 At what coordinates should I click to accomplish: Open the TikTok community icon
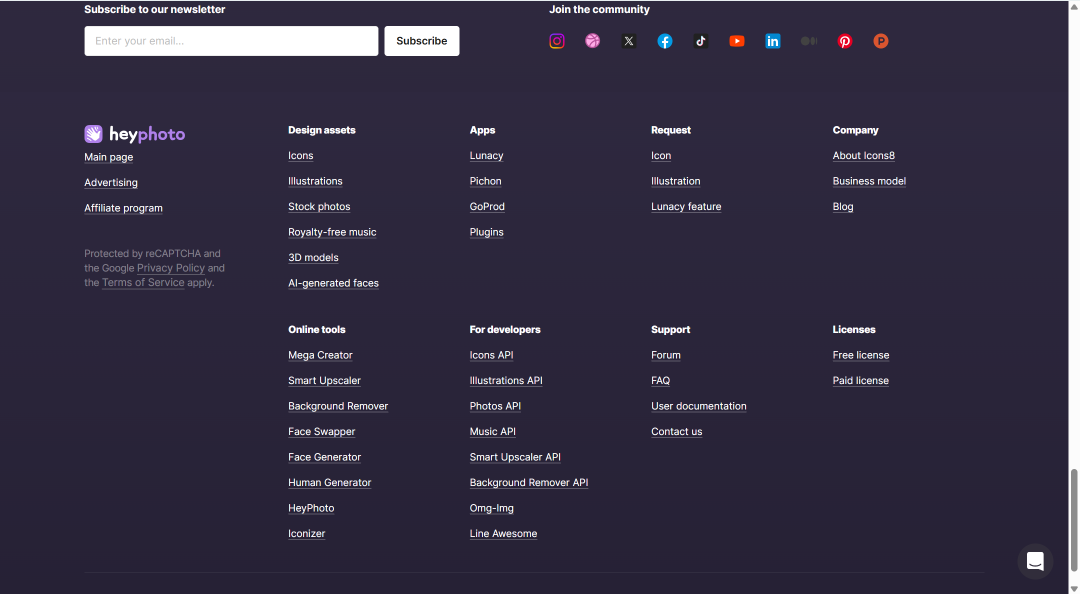[x=700, y=41]
